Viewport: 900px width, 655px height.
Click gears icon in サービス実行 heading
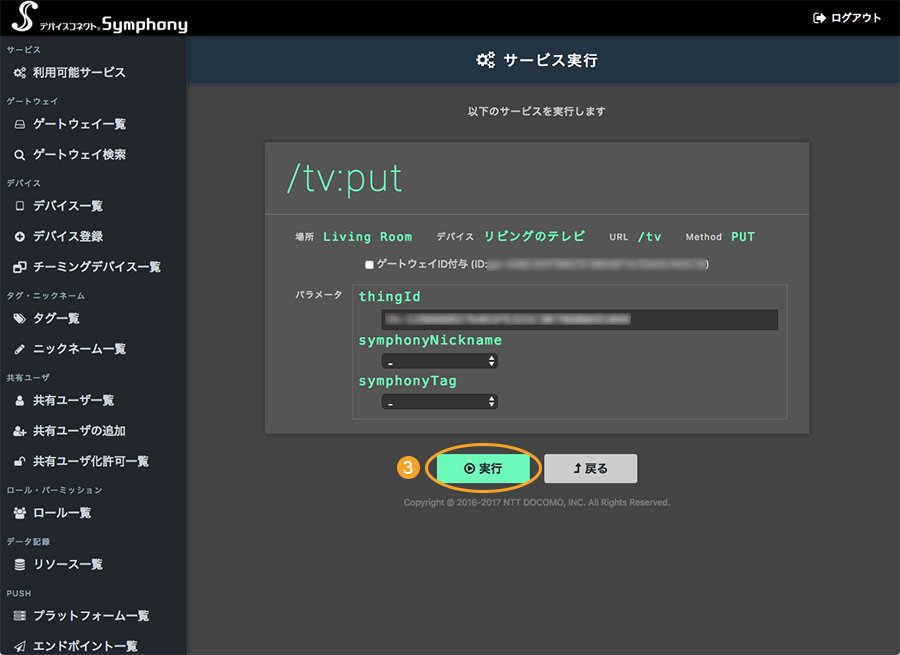tap(486, 60)
